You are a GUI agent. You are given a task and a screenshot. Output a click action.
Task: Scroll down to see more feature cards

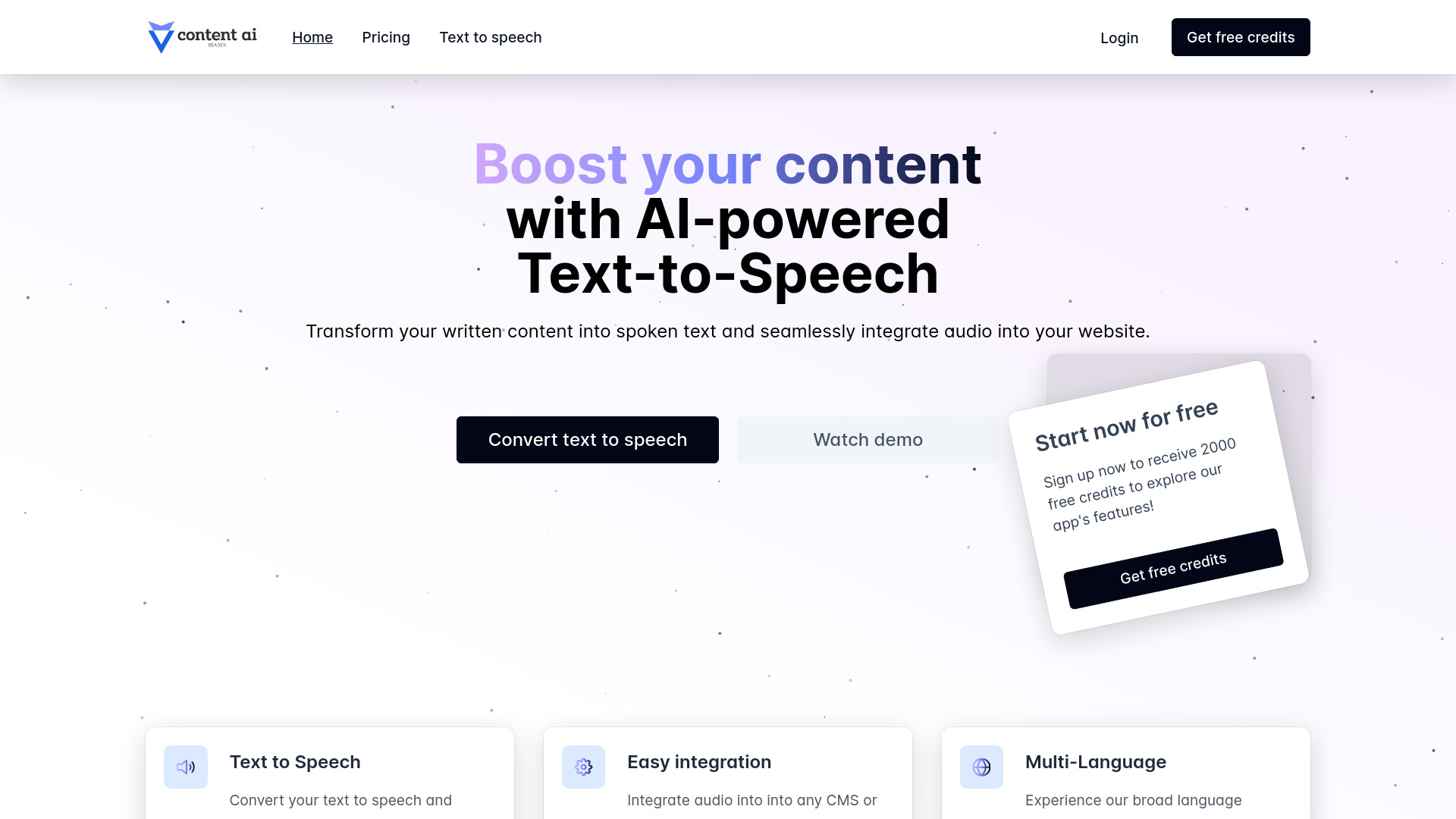coord(728,770)
